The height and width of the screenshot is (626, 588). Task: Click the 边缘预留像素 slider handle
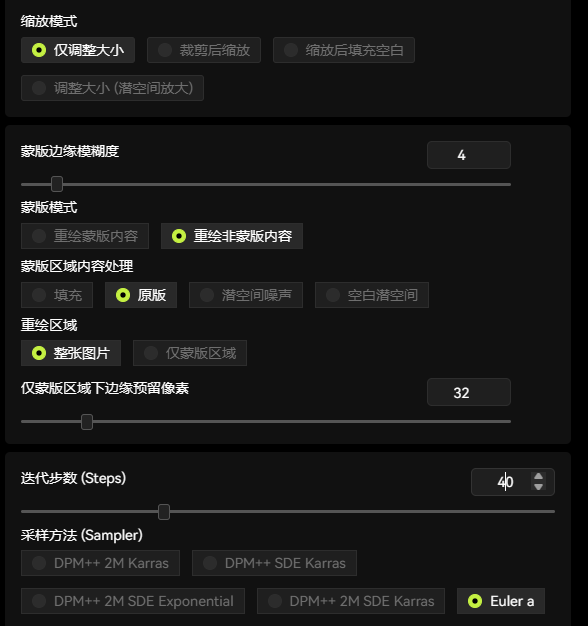pyautogui.click(x=87, y=422)
